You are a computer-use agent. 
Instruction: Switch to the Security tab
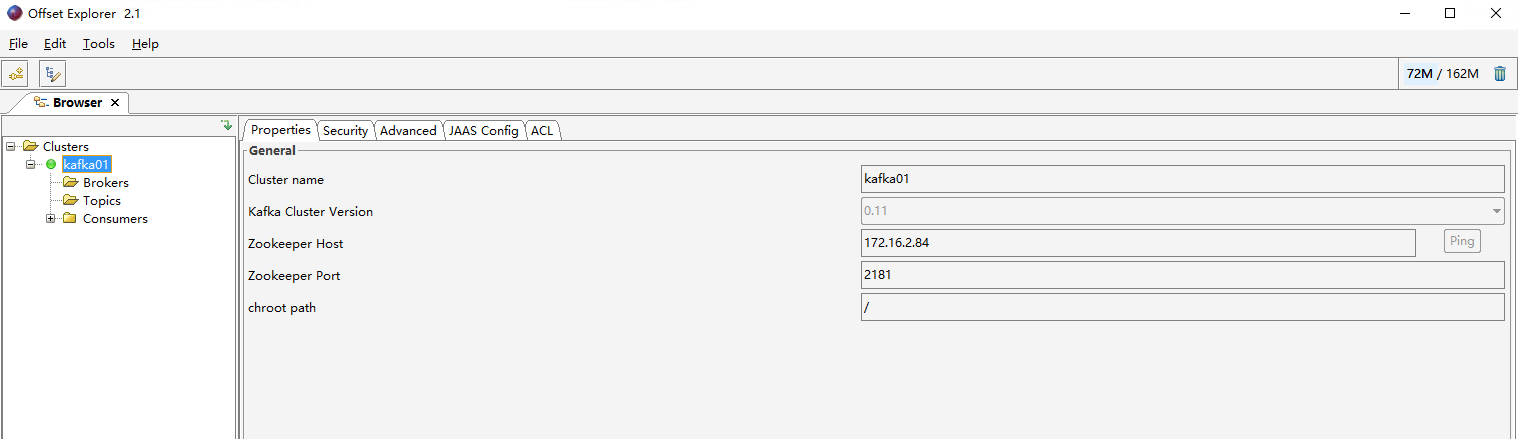(346, 130)
